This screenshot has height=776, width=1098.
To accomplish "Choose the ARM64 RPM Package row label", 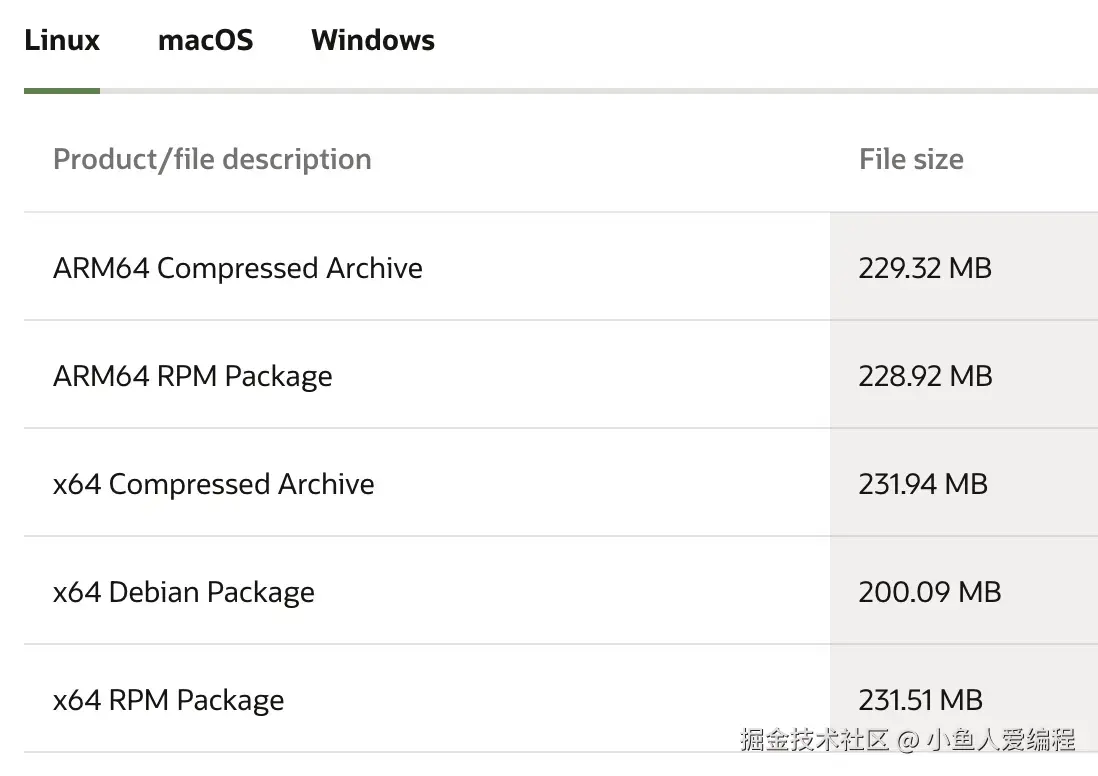I will point(193,376).
